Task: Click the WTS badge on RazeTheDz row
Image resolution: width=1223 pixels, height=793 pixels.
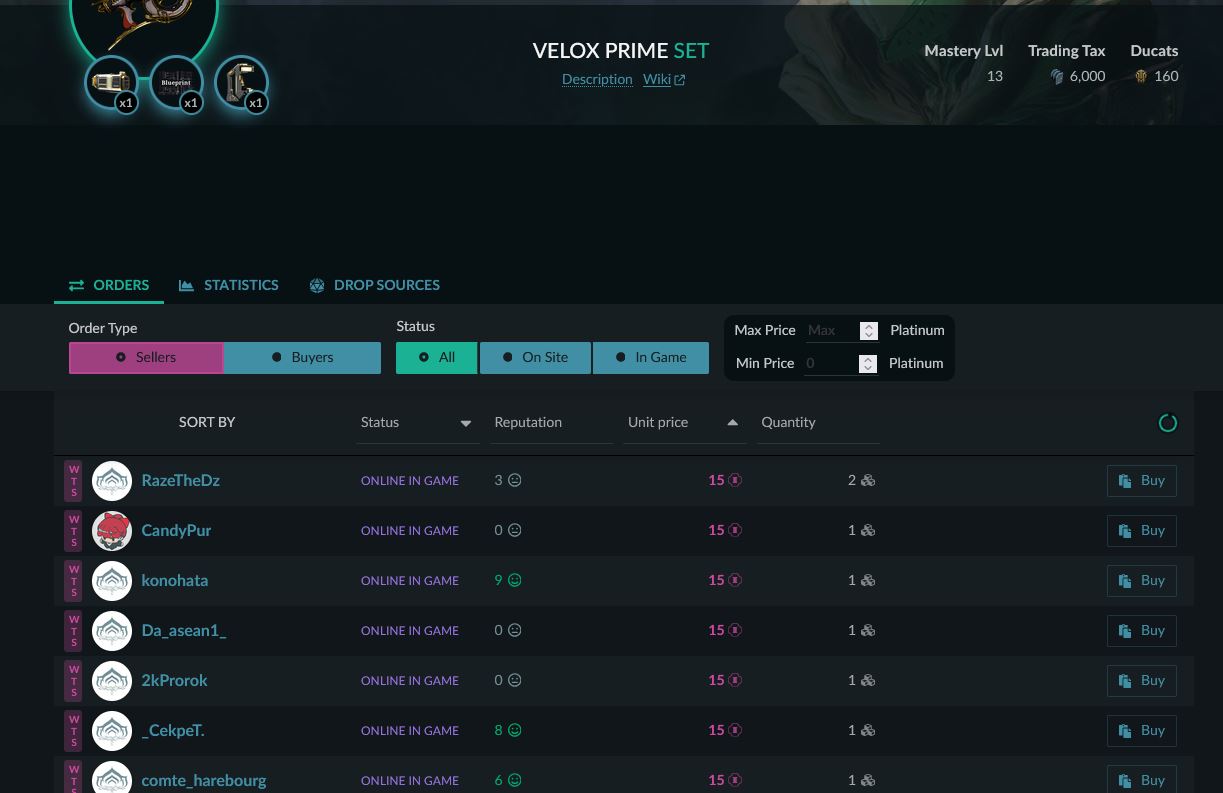Action: pyautogui.click(x=73, y=481)
